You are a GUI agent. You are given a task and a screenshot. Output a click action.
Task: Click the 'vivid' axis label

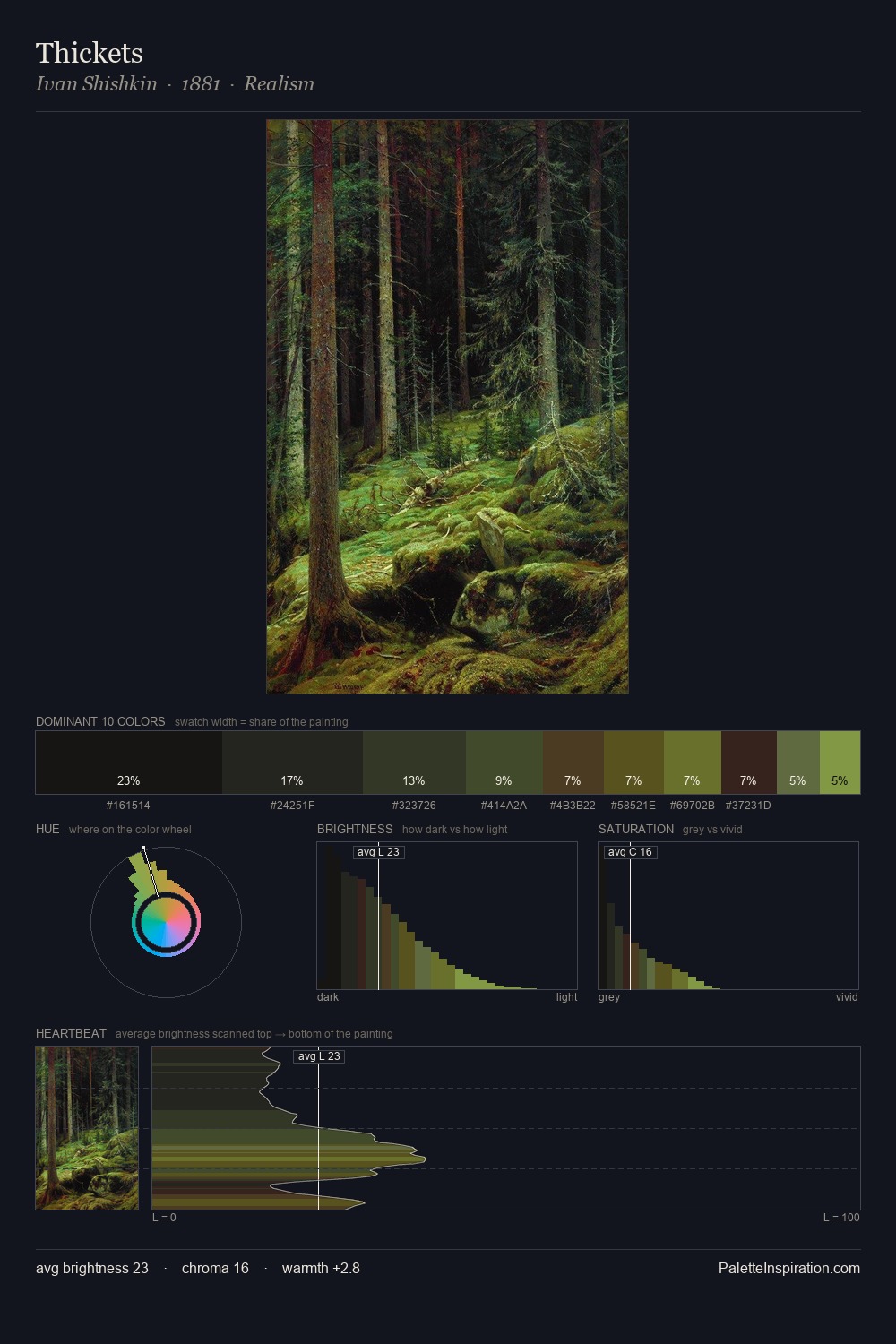click(847, 997)
